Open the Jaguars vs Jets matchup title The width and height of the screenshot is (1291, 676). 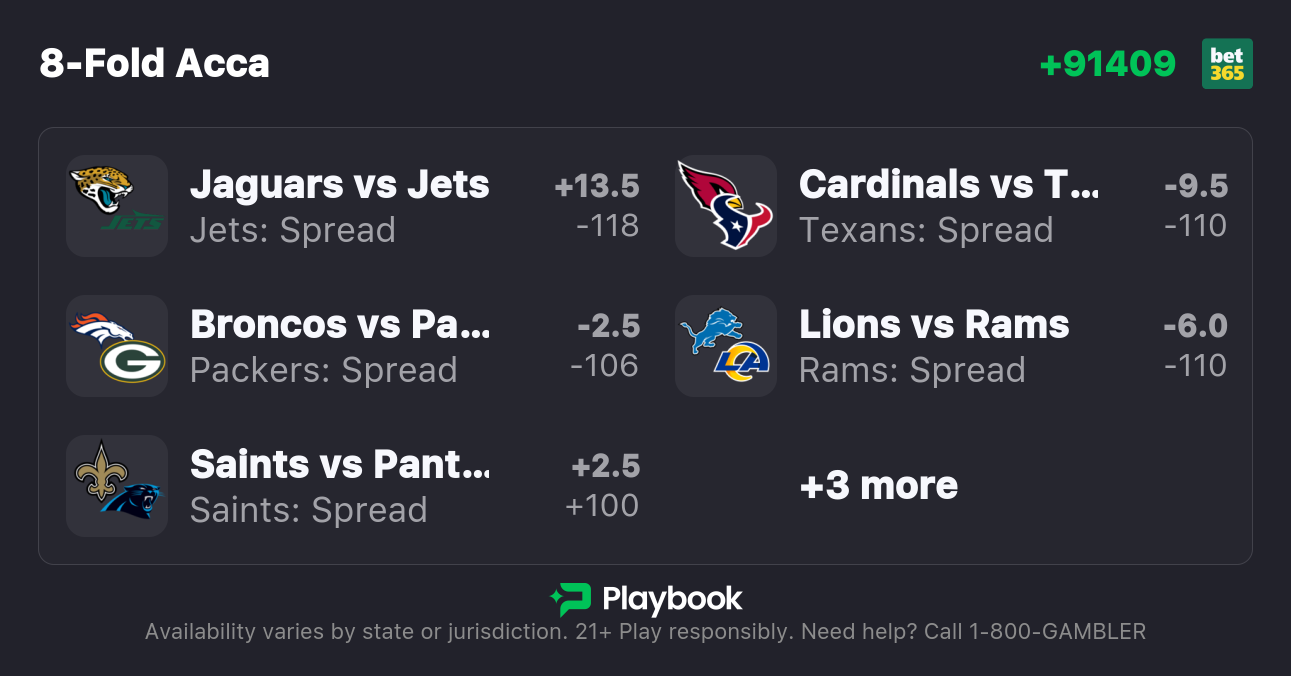tap(340, 185)
